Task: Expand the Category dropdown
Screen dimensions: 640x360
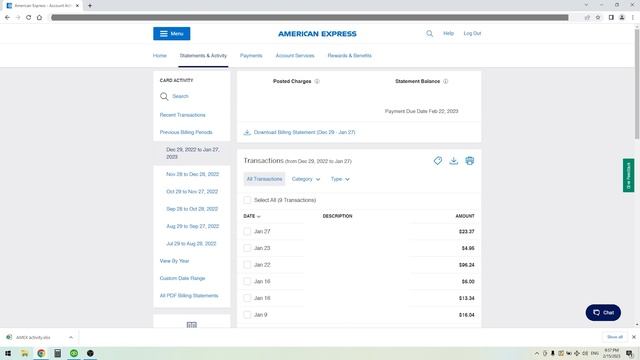Action: tap(306, 179)
